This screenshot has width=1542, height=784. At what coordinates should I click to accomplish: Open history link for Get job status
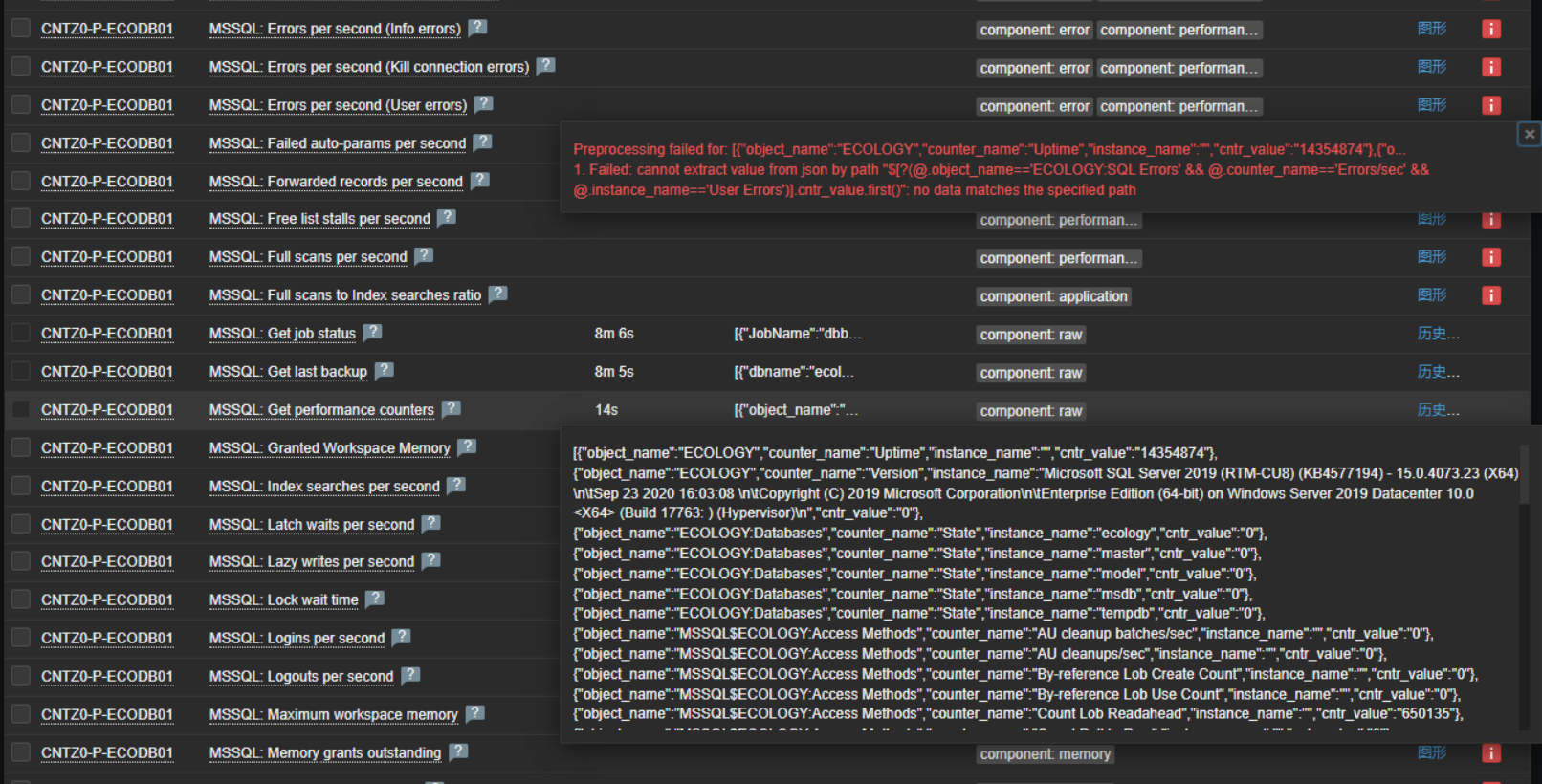tap(1438, 334)
